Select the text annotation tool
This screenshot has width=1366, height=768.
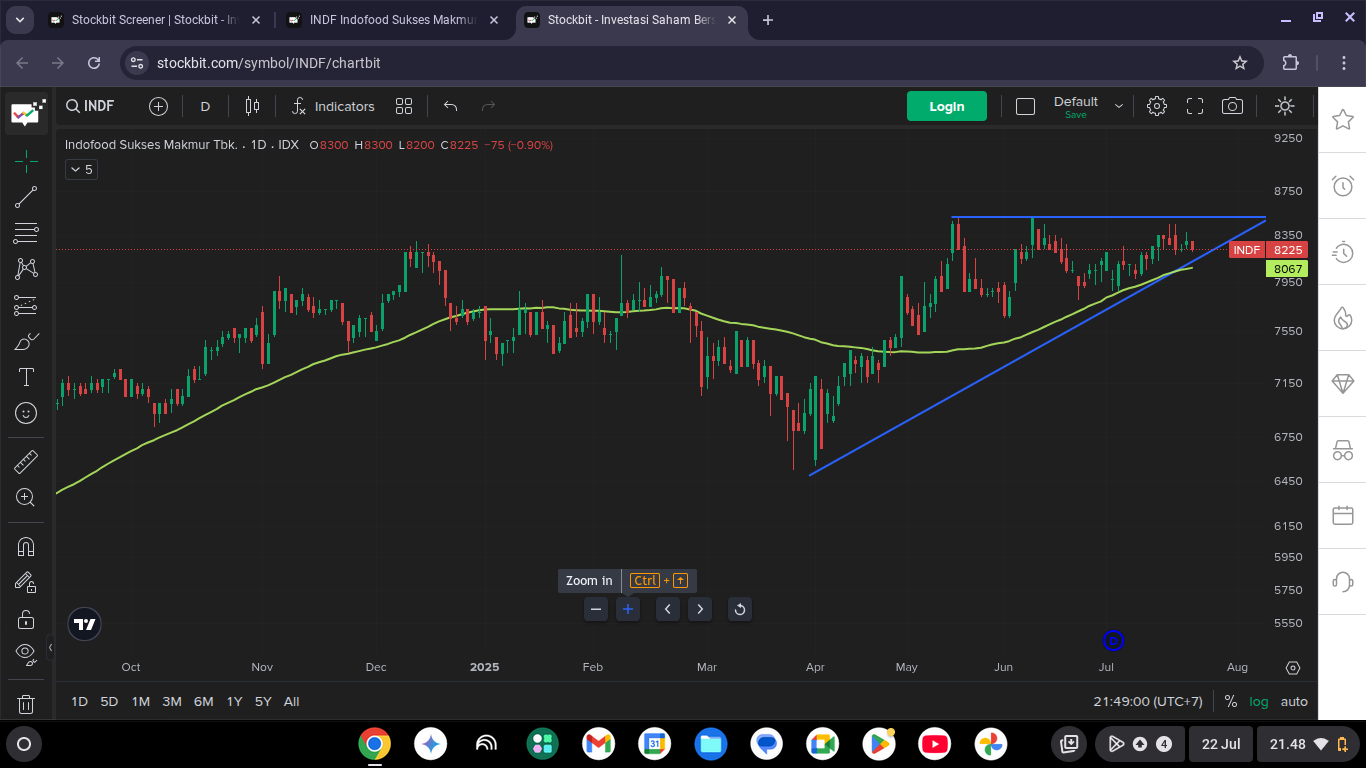tap(26, 377)
